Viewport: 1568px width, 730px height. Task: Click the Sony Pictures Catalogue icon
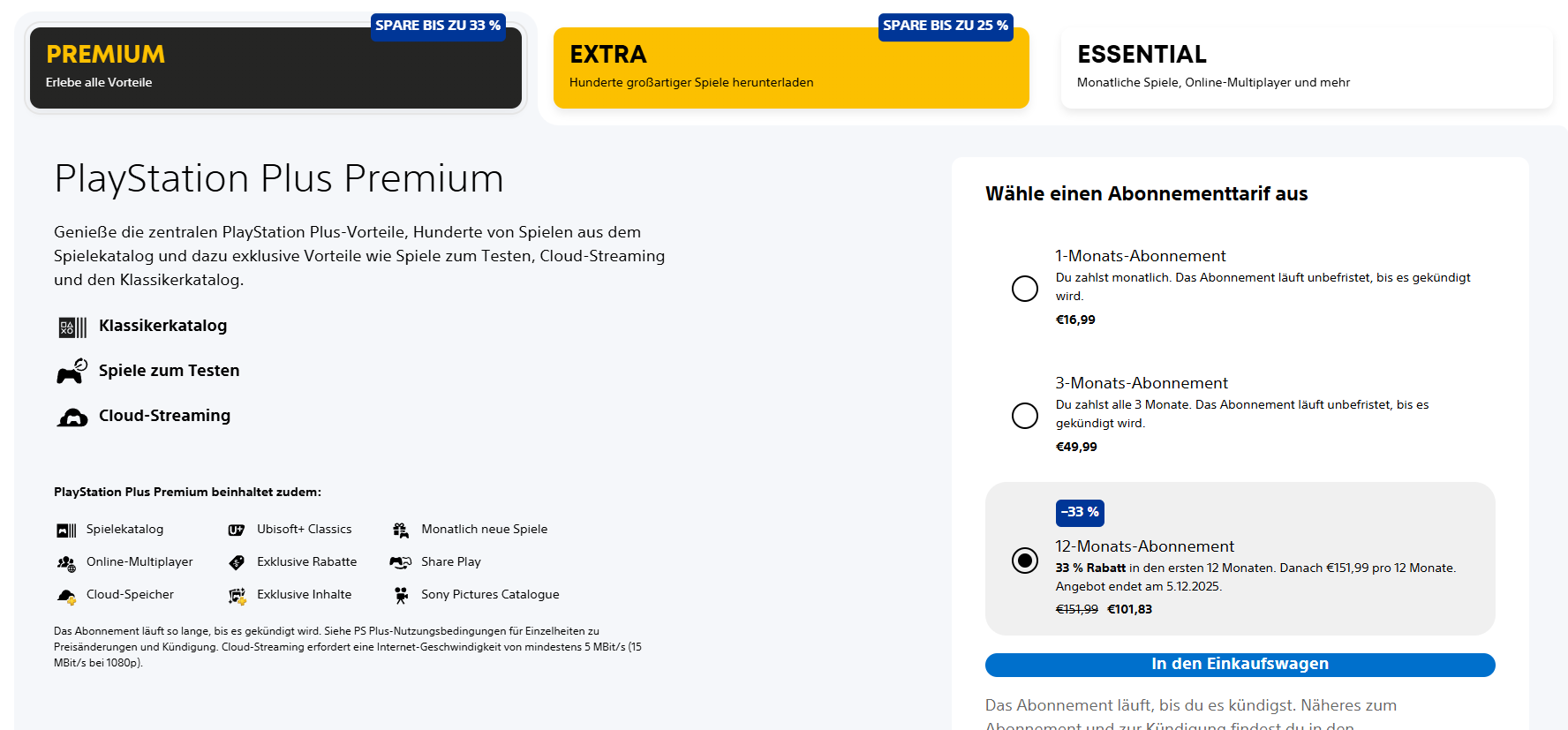(x=401, y=595)
